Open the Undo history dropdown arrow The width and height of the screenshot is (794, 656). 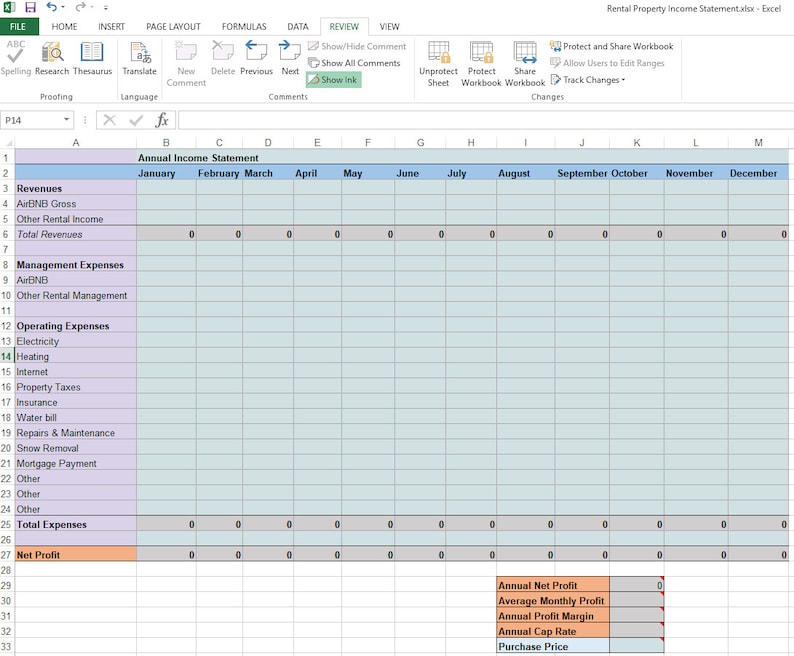click(x=63, y=8)
